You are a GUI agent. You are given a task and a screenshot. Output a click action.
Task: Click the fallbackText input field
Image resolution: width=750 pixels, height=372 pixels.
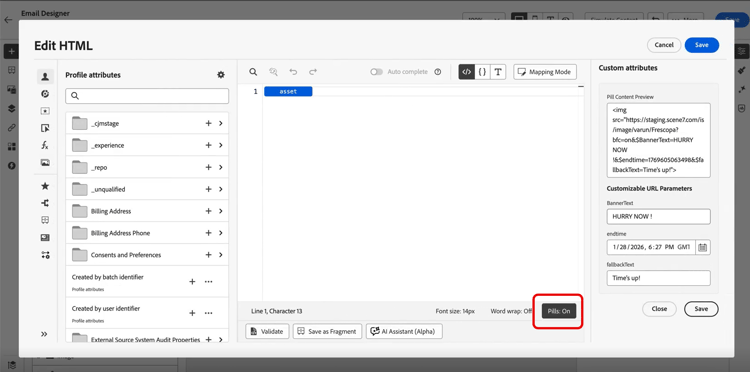[x=658, y=278]
